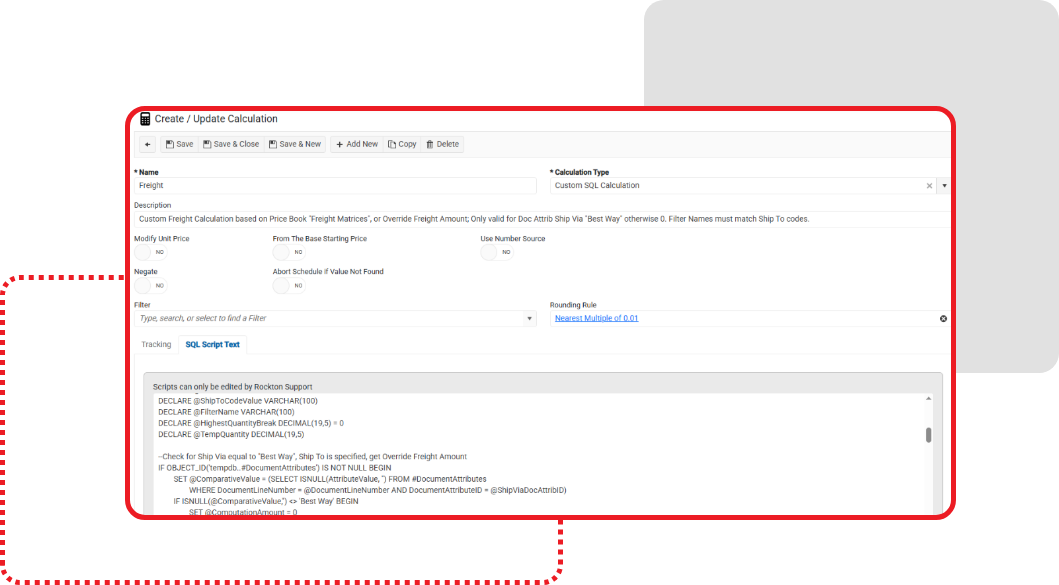Expand the Calculation Type dropdown arrow
This screenshot has width=1059, height=585.
944,185
